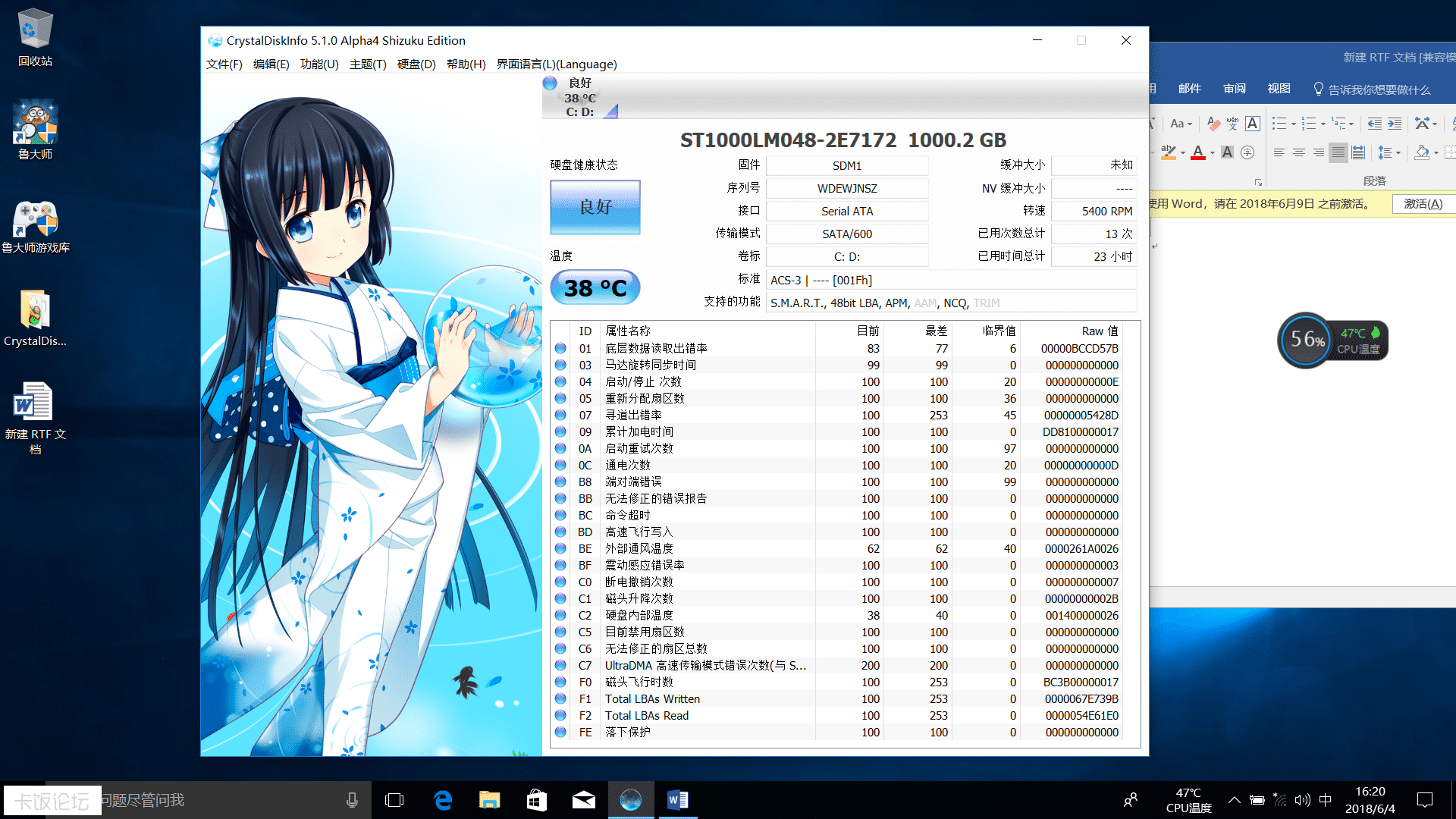Open the Recycle Bin desktop icon
The height and width of the screenshot is (819, 1456).
pos(35,38)
